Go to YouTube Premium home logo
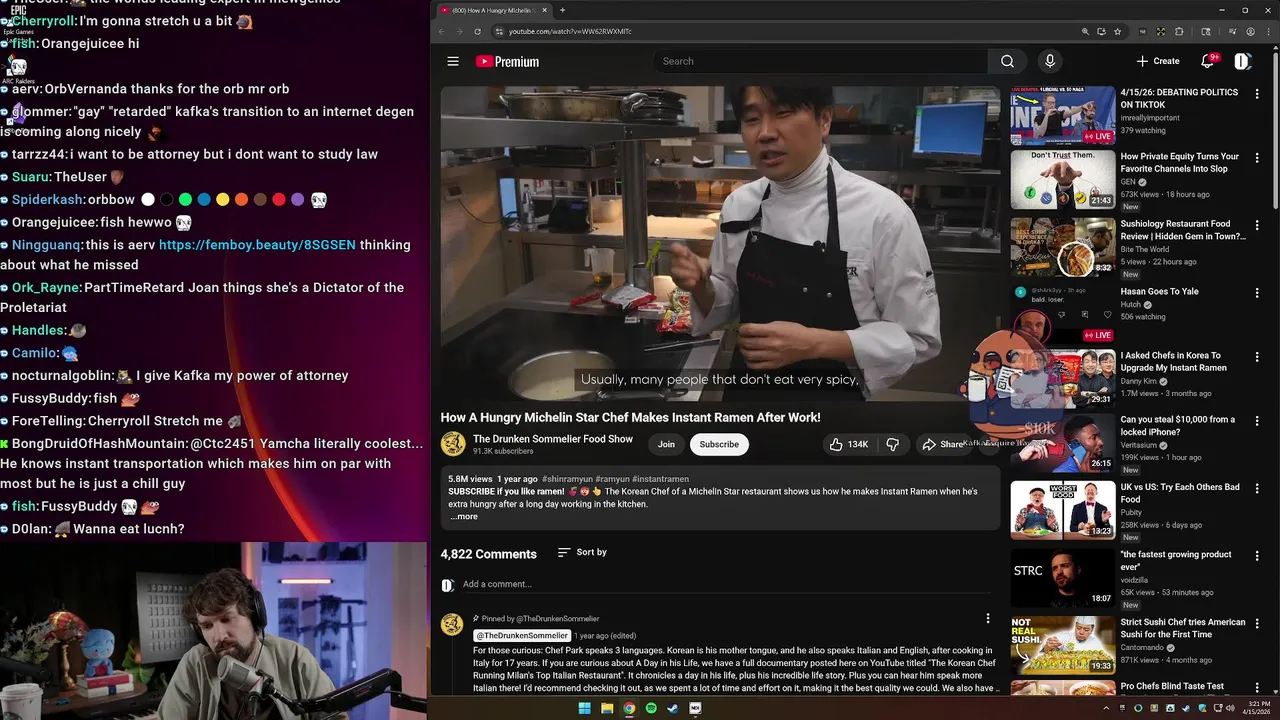Screen dimensions: 1280x720 coord(507,61)
